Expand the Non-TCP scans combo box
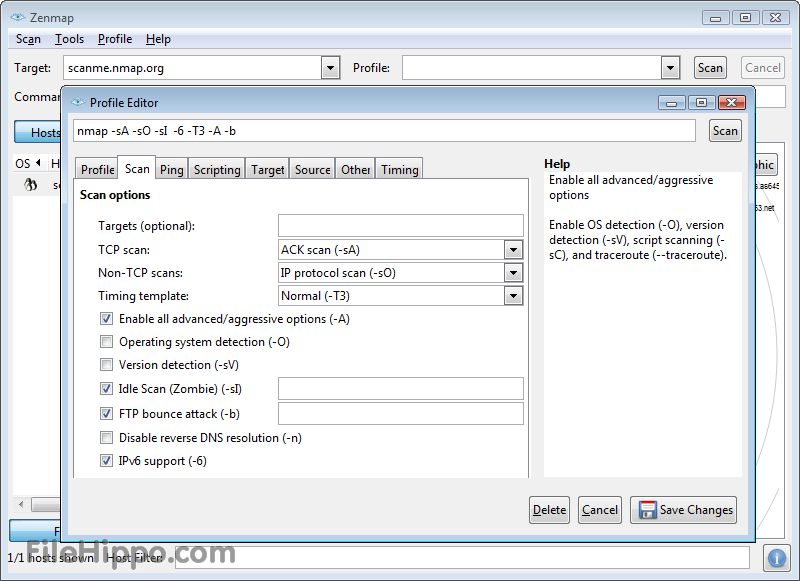 click(513, 273)
